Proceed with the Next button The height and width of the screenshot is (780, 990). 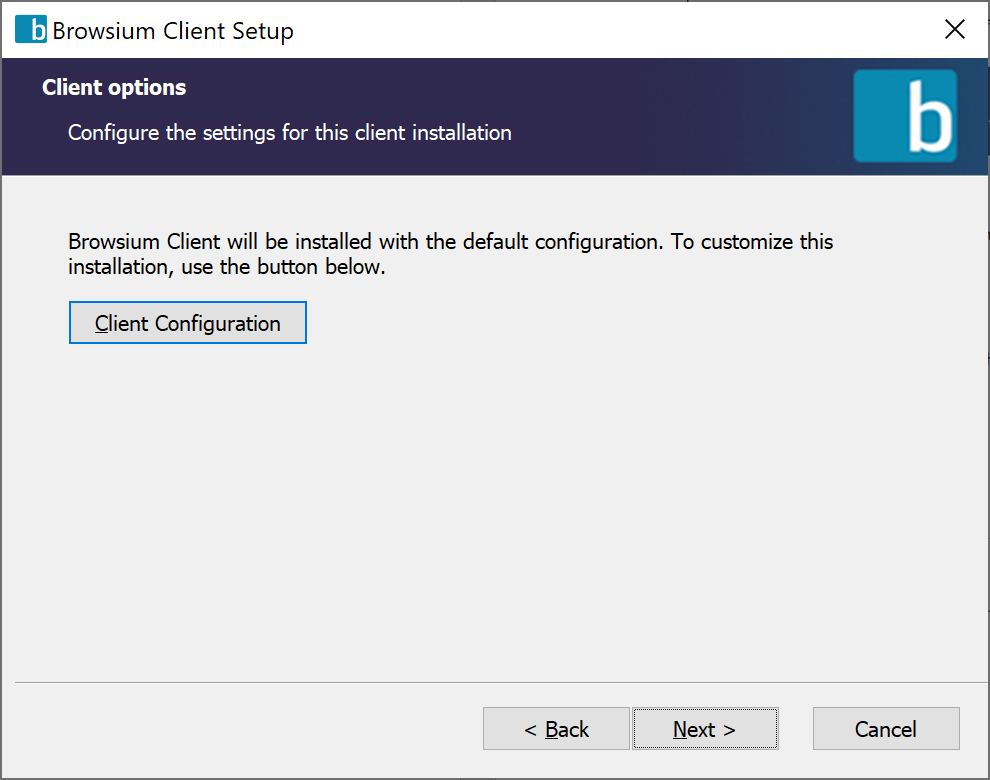705,729
